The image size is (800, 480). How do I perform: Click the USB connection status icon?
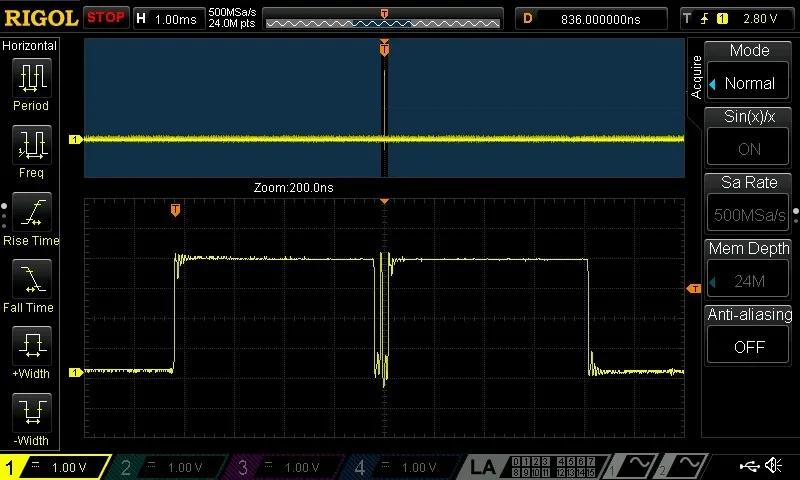(750, 466)
